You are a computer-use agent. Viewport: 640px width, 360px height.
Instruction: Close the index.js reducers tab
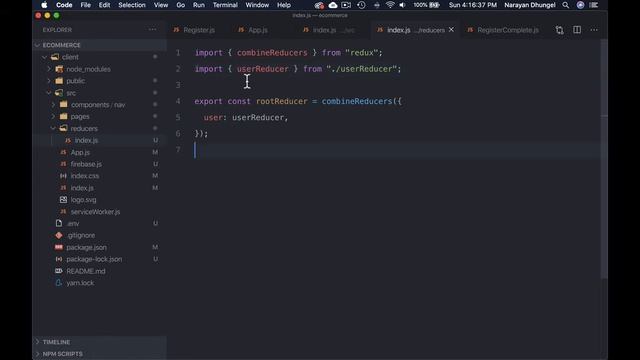point(451,30)
